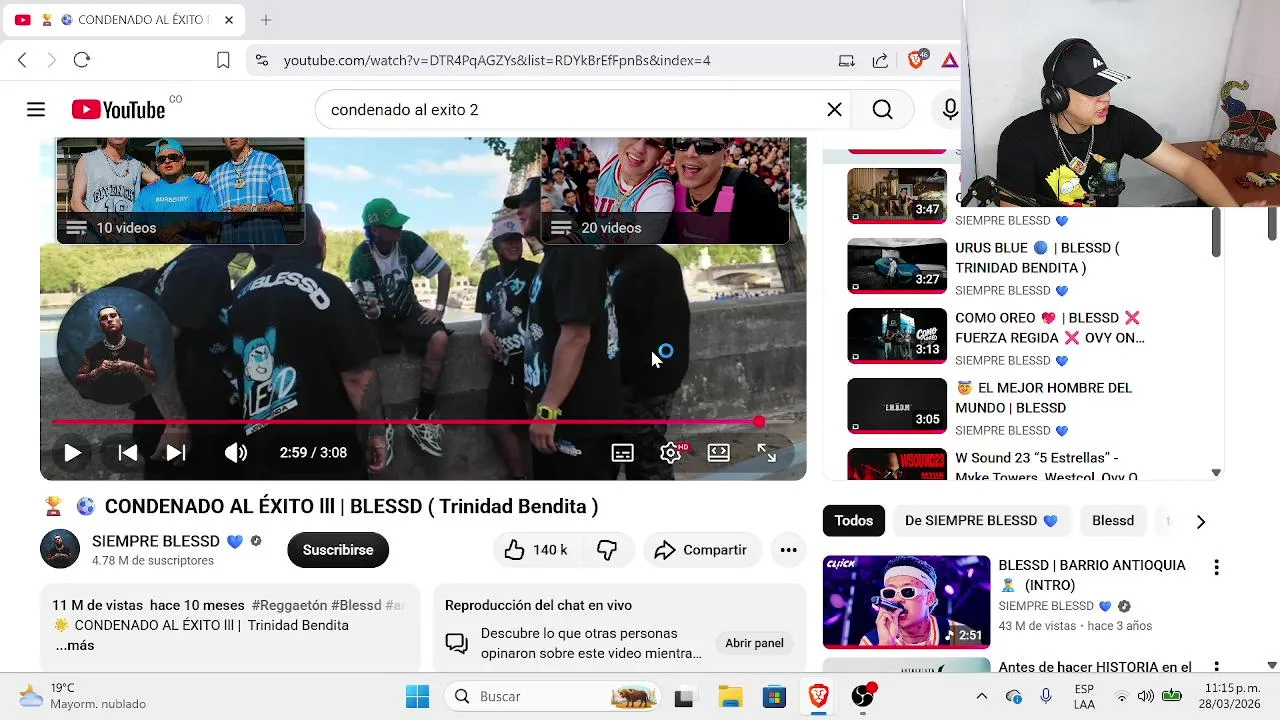Viewport: 1280px width, 720px height.
Task: Open the 20 videos end-screen playlist card
Action: pos(665,191)
